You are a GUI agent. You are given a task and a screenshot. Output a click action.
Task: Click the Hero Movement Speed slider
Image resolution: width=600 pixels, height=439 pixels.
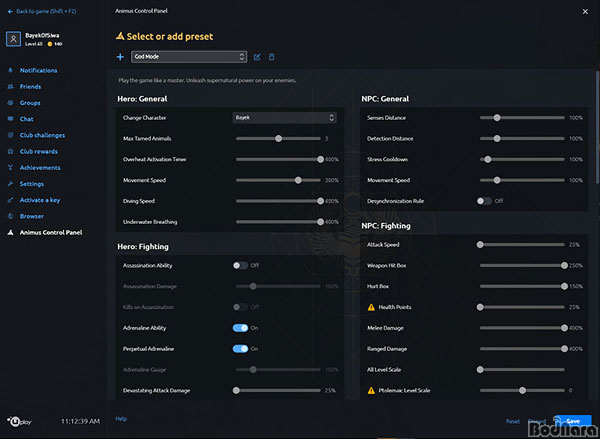coord(278,180)
